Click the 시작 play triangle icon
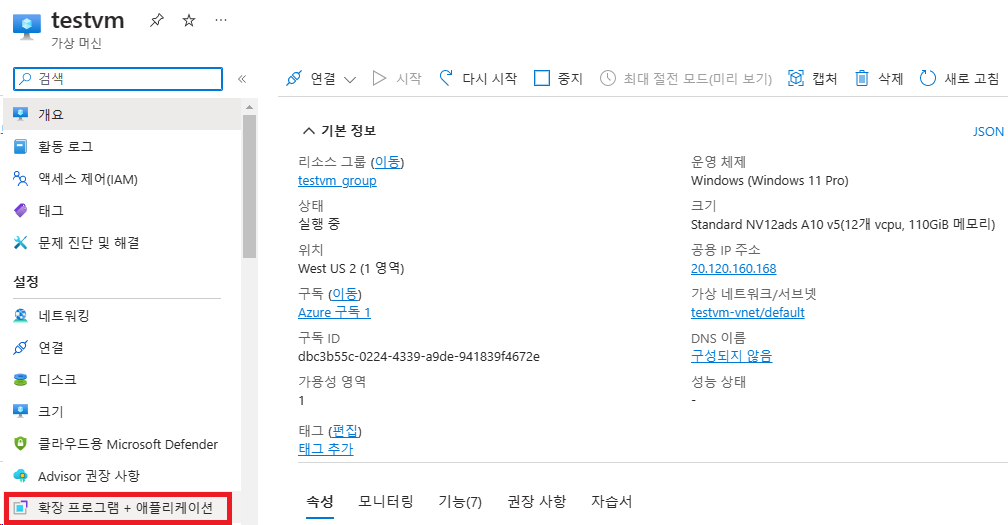 379,78
